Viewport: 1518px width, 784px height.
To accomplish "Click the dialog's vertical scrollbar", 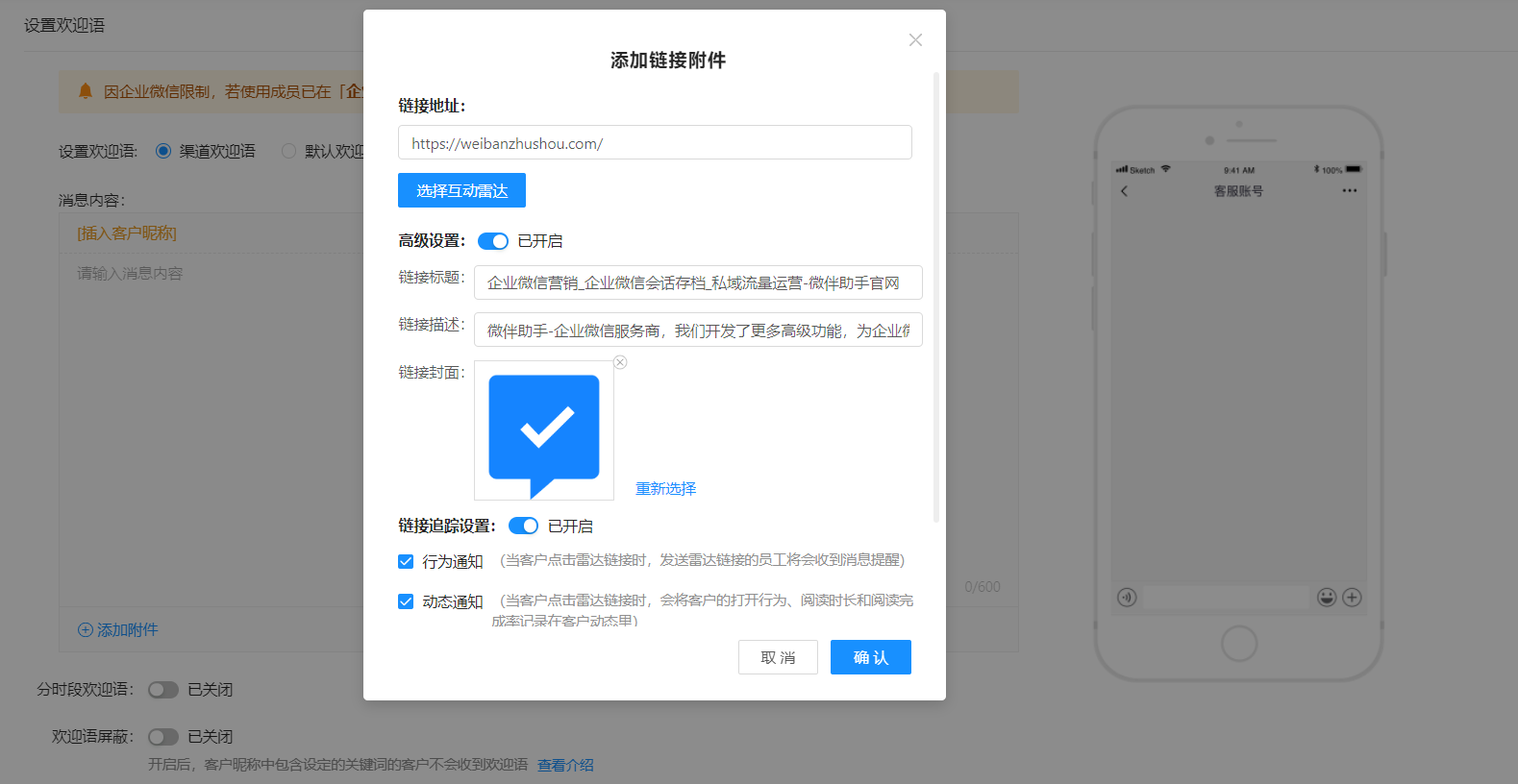I will pos(935,298).
